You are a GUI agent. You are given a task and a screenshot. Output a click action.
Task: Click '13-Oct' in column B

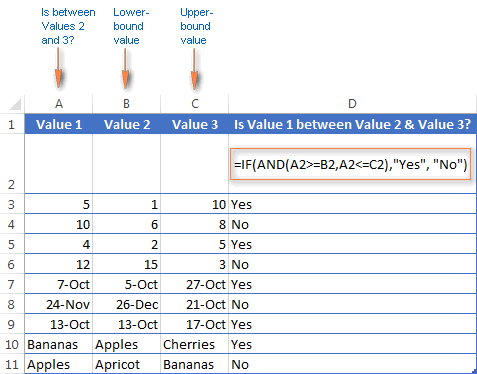[x=127, y=324]
